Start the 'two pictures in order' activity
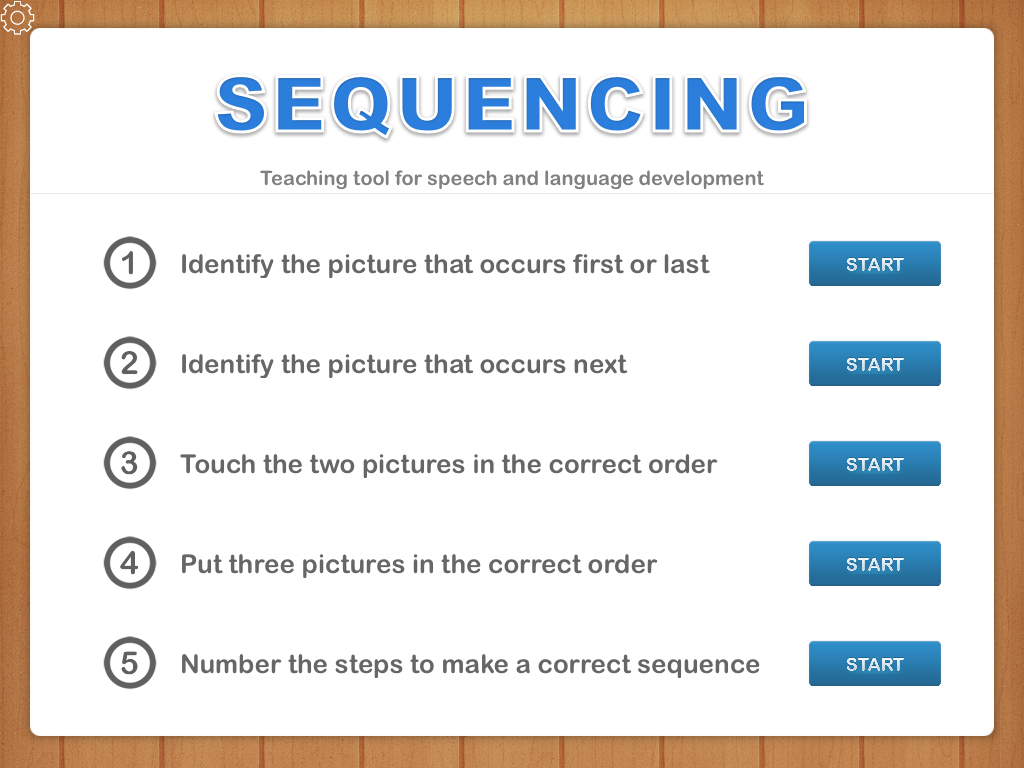 (x=874, y=464)
